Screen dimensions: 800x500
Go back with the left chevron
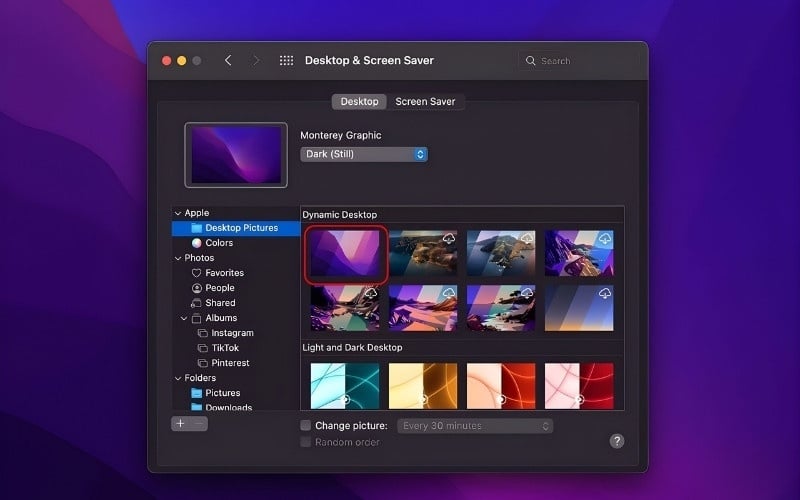pos(228,61)
